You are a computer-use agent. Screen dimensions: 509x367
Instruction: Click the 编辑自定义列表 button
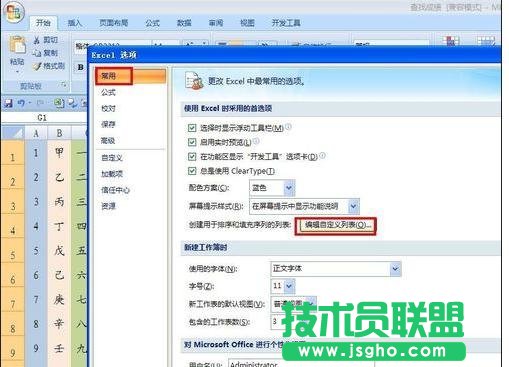[336, 226]
